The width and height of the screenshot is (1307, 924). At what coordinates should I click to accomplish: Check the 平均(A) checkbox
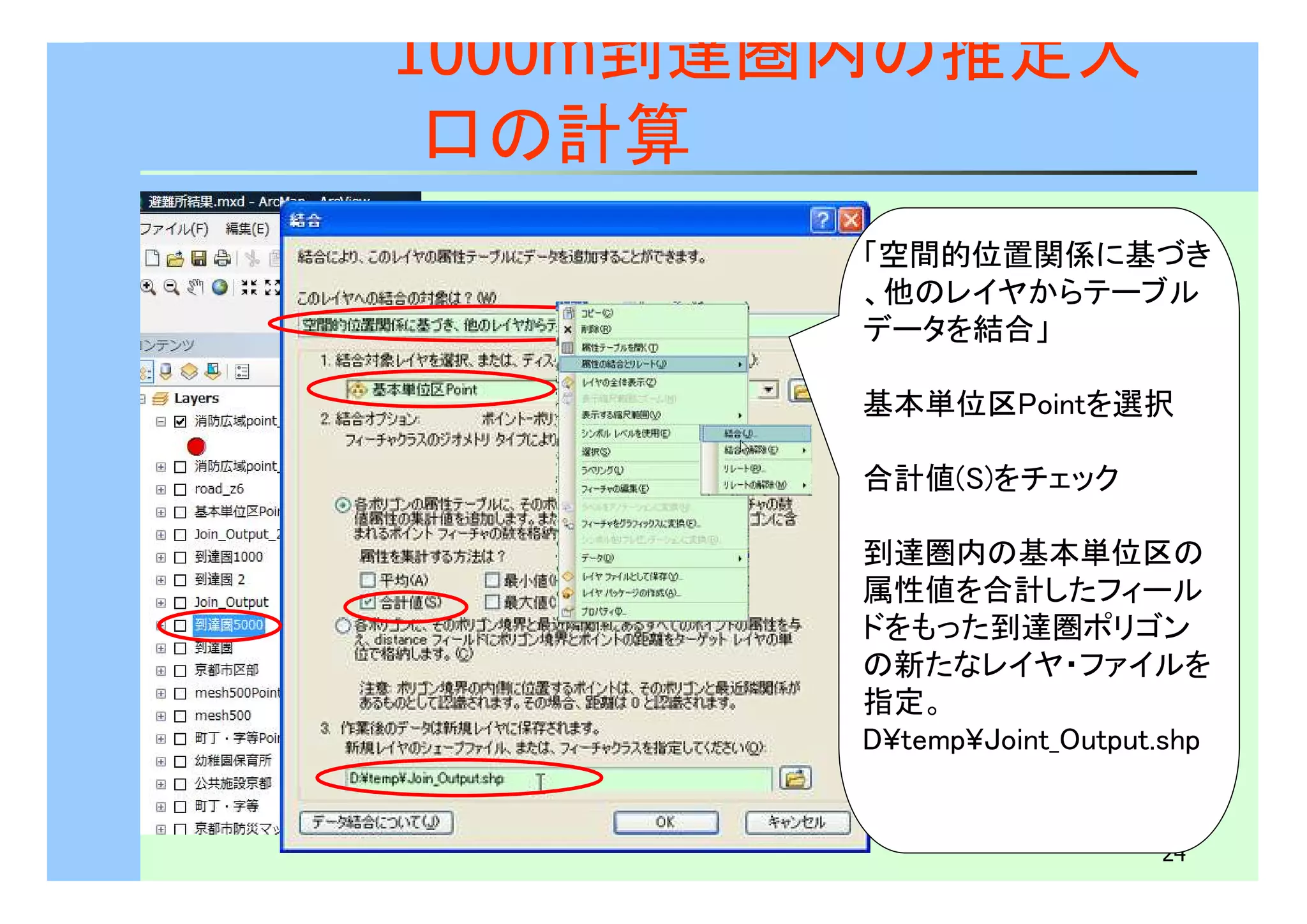368,580
